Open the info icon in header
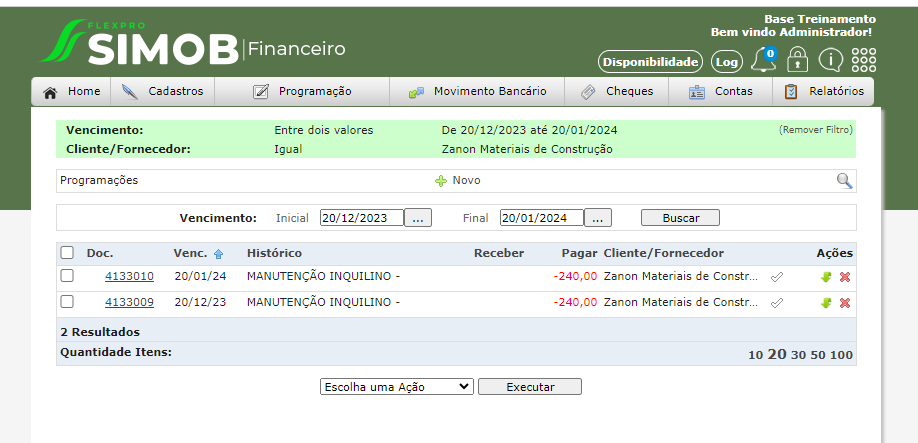The image size is (918, 443). coord(830,60)
